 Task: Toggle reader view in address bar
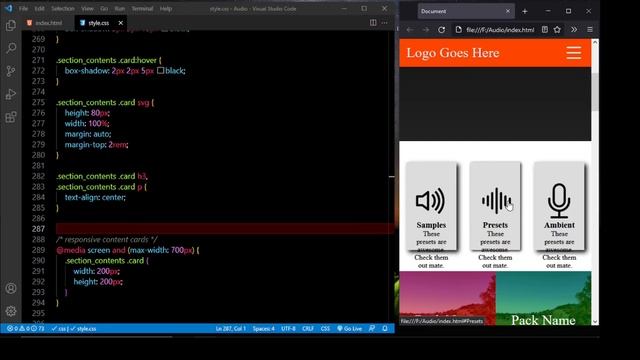pos(544,29)
